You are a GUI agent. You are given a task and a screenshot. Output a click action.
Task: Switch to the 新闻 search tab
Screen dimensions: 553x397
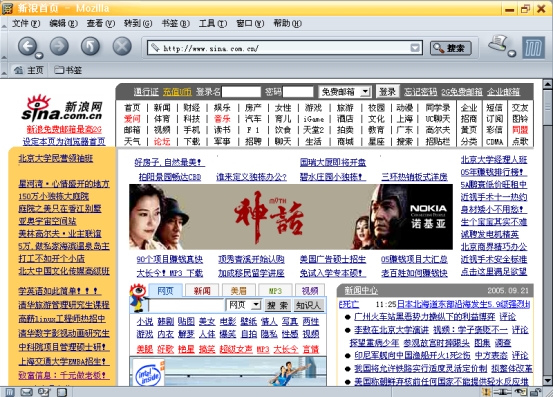point(202,291)
